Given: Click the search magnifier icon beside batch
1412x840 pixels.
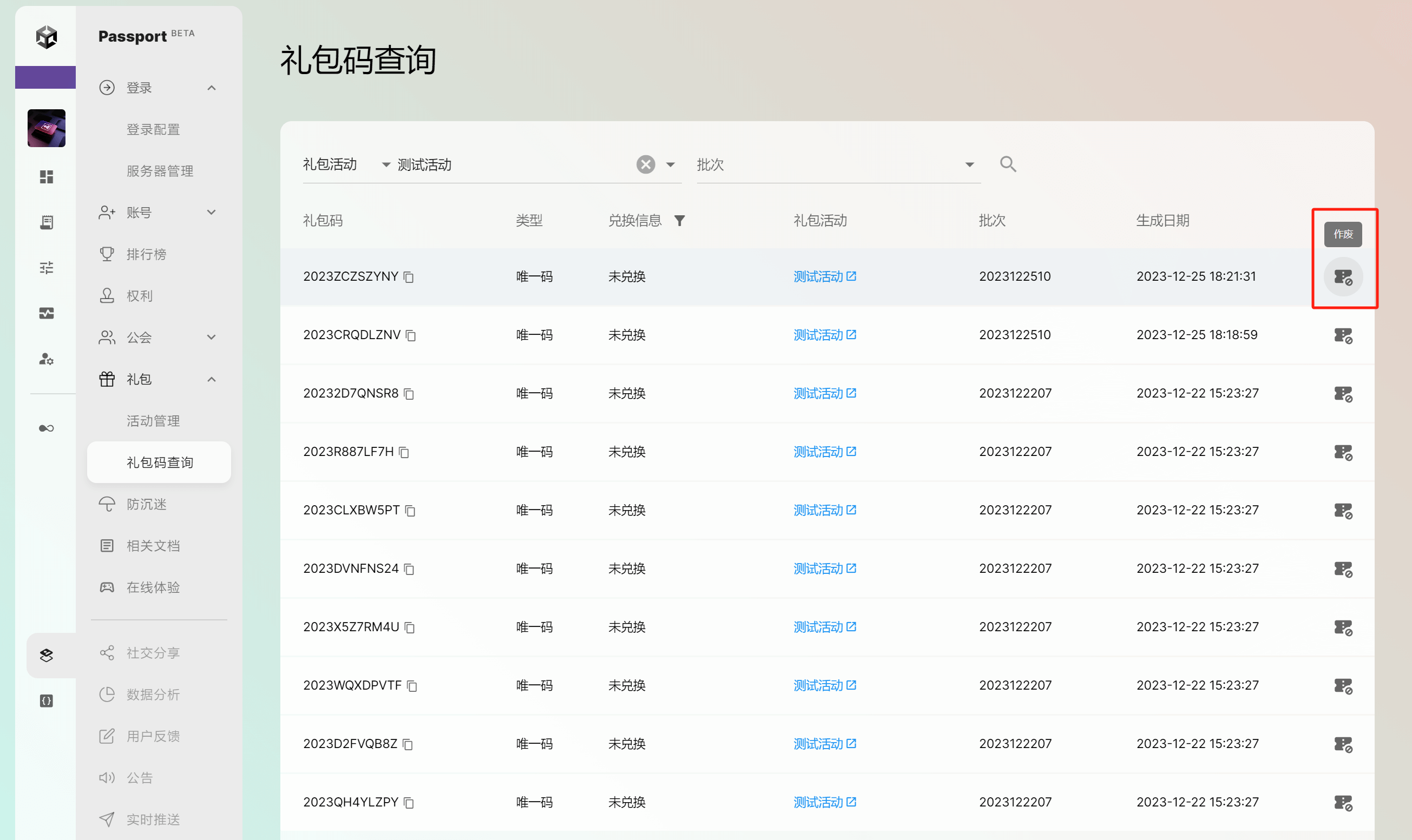Looking at the screenshot, I should coord(1008,164).
